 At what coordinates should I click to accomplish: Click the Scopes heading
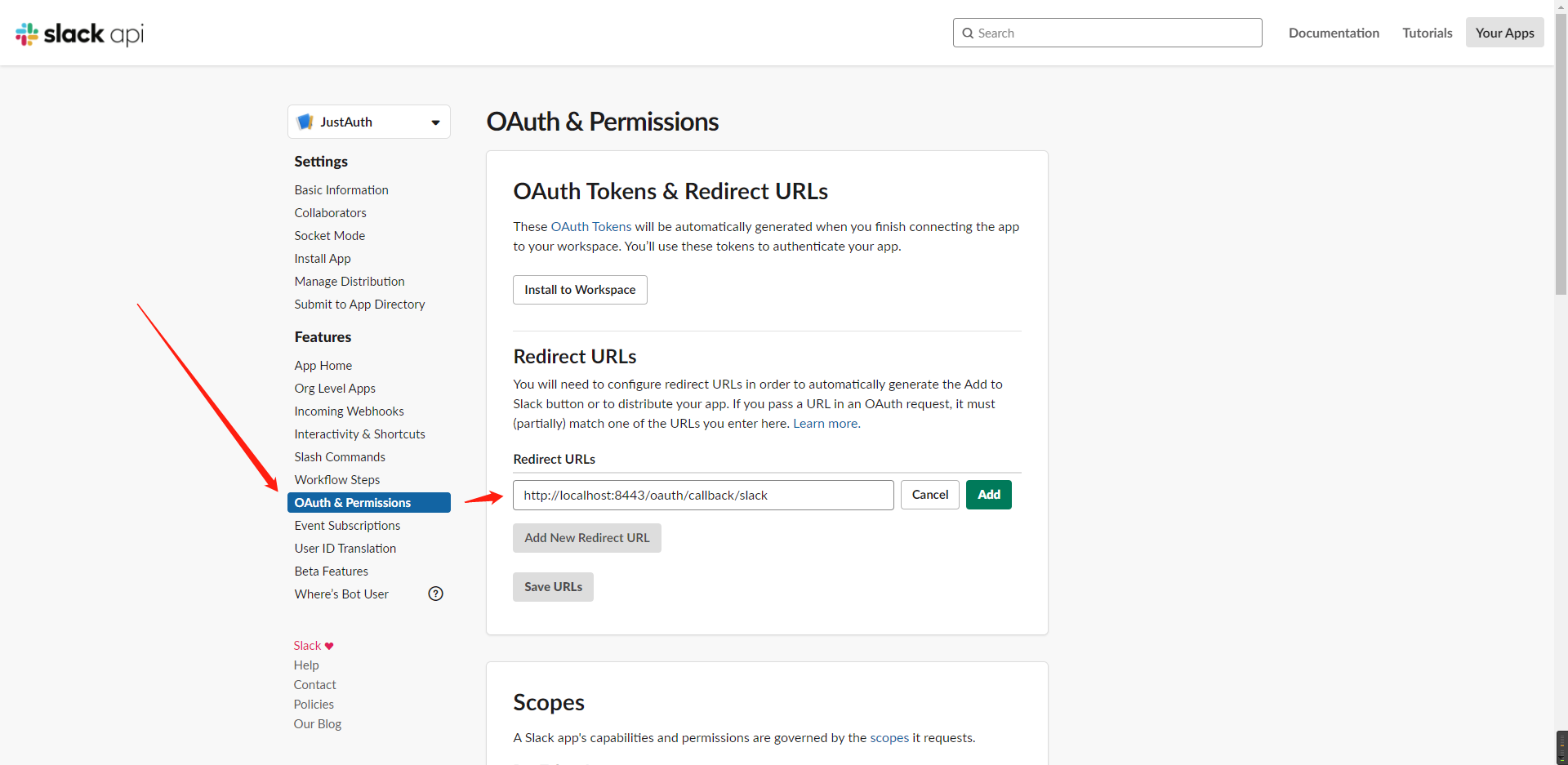(549, 702)
